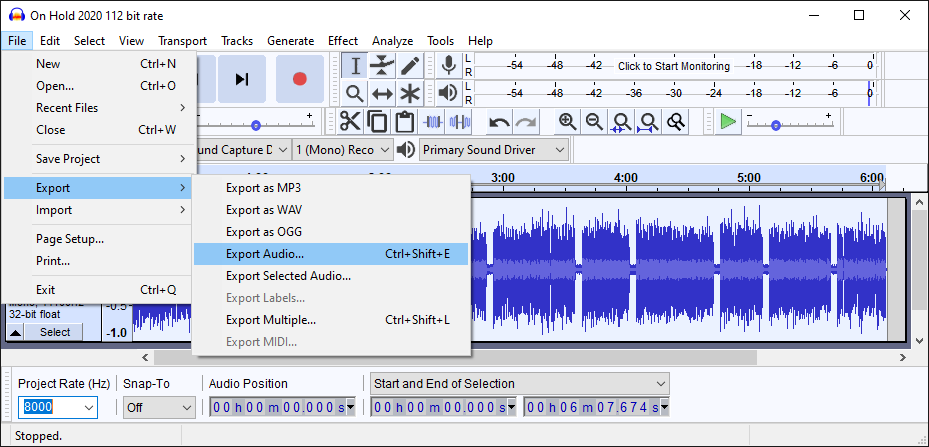Viewport: 929px width, 447px height.
Task: Activate the Selection I-beam tool
Action: tap(354, 66)
